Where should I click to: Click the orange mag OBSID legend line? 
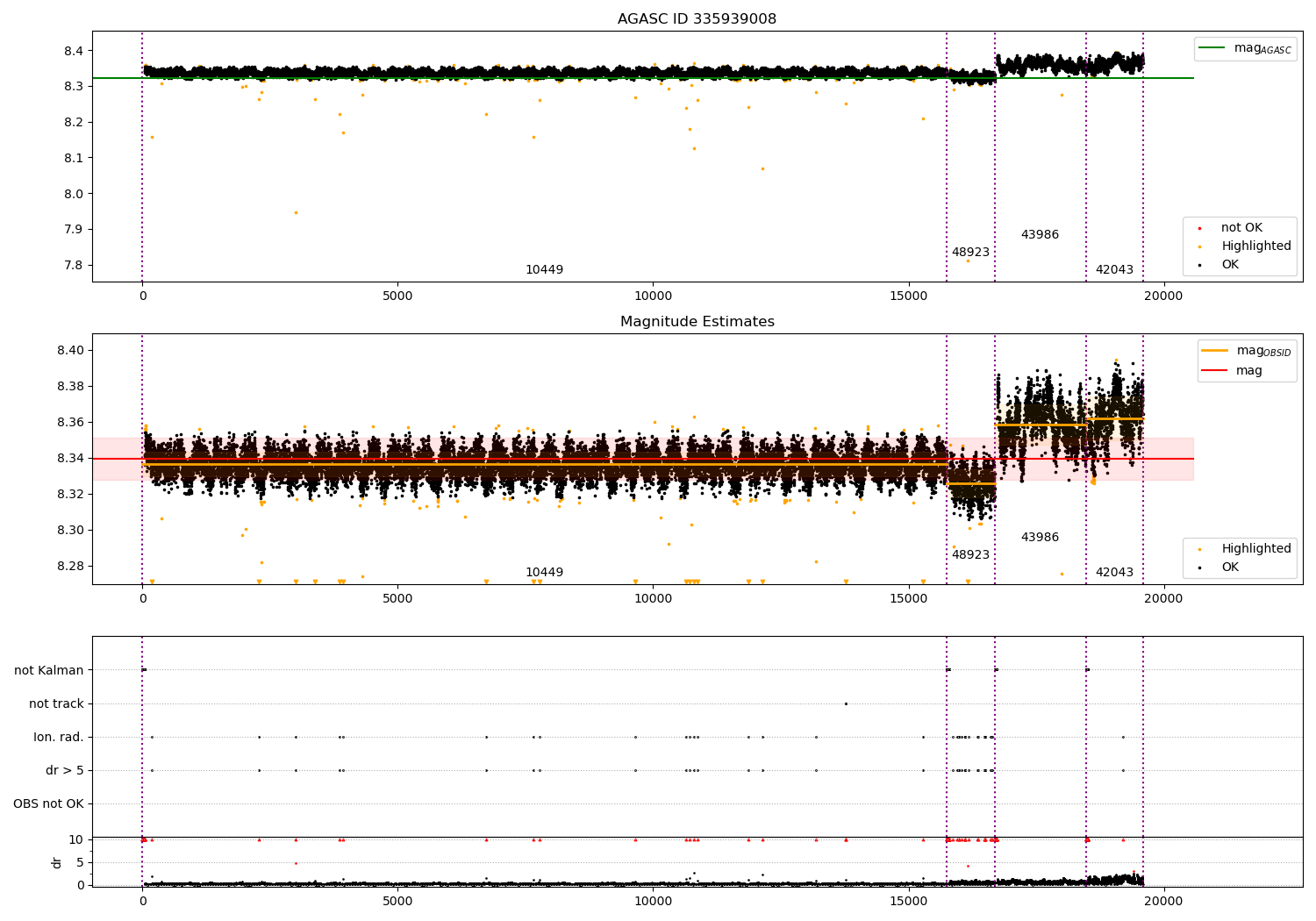1214,351
